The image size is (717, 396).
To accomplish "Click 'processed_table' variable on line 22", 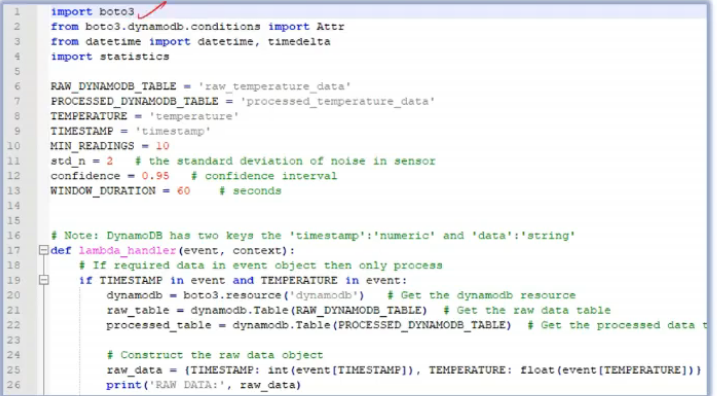I will click(x=159, y=325).
